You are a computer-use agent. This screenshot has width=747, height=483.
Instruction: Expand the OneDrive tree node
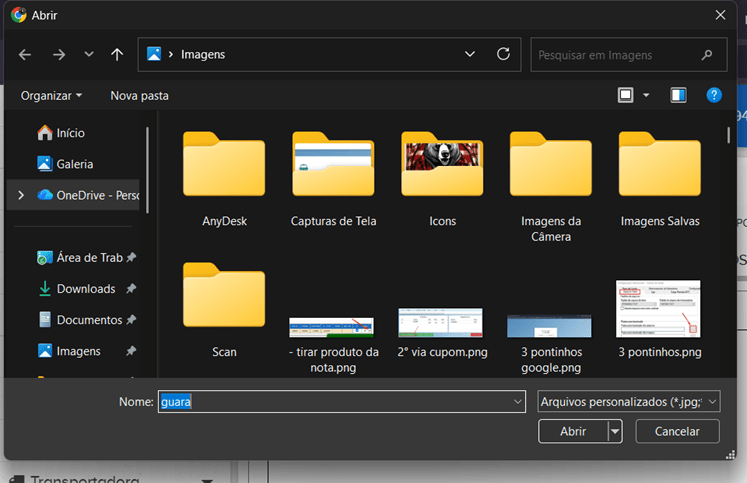click(21, 195)
